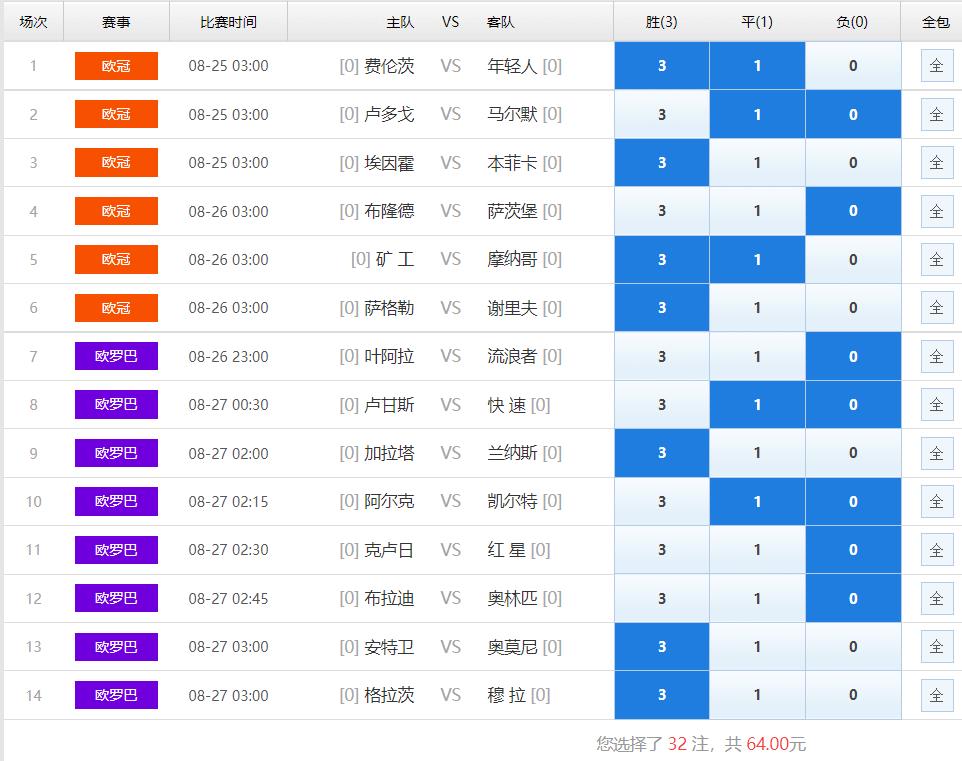Toggle win (3) for match 6 萨格勒

pos(661,307)
